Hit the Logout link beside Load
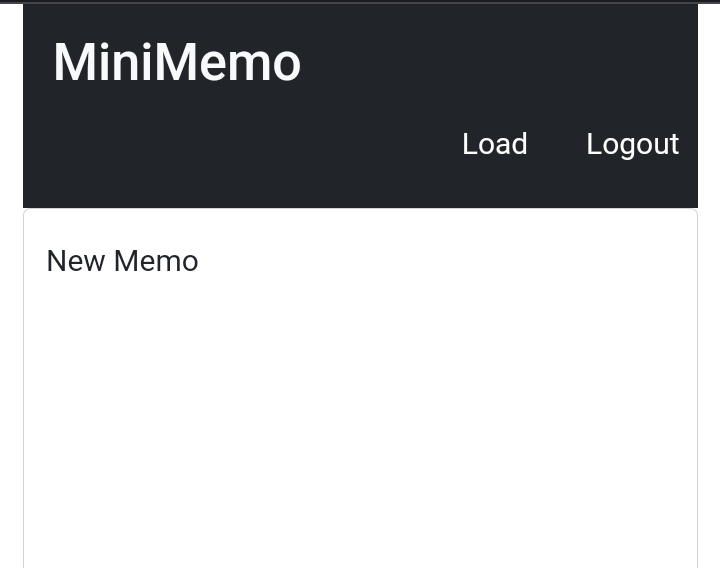The width and height of the screenshot is (720, 568). pyautogui.click(x=632, y=144)
